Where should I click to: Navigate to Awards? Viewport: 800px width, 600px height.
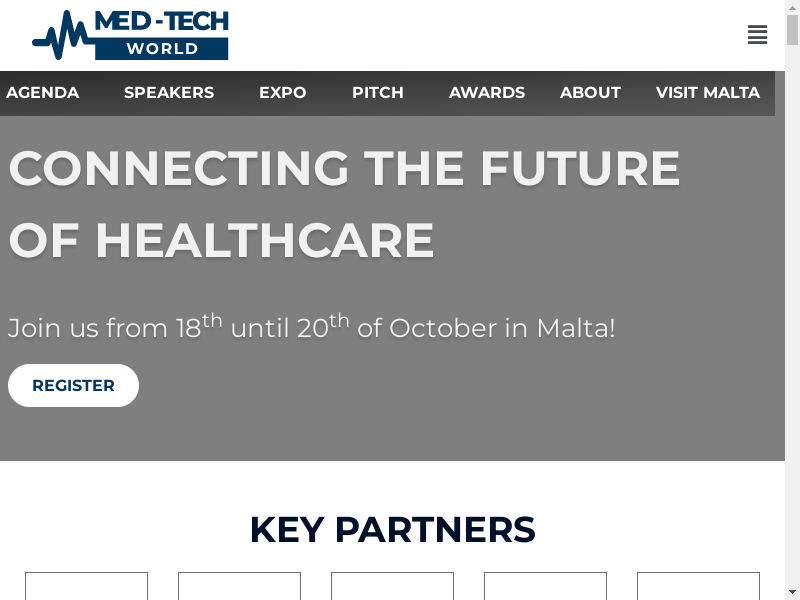coord(487,92)
